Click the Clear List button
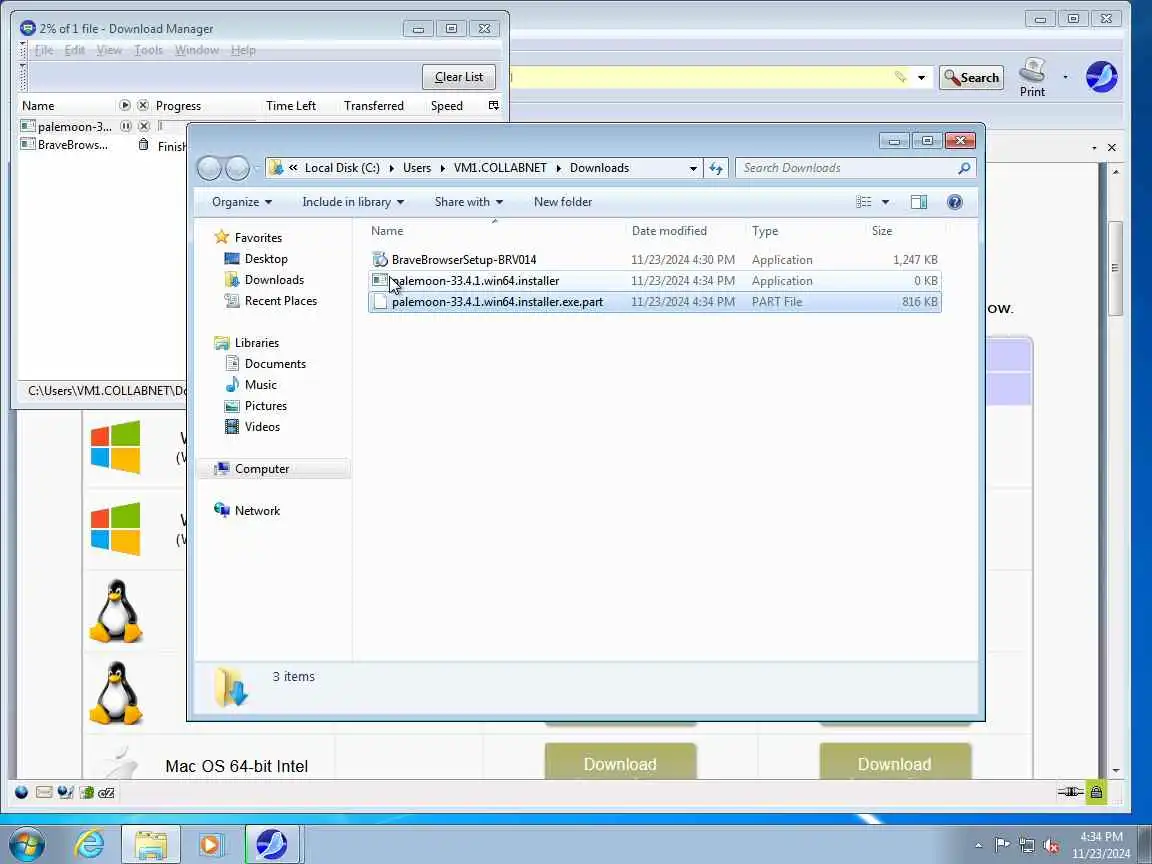1152x864 pixels. [459, 77]
